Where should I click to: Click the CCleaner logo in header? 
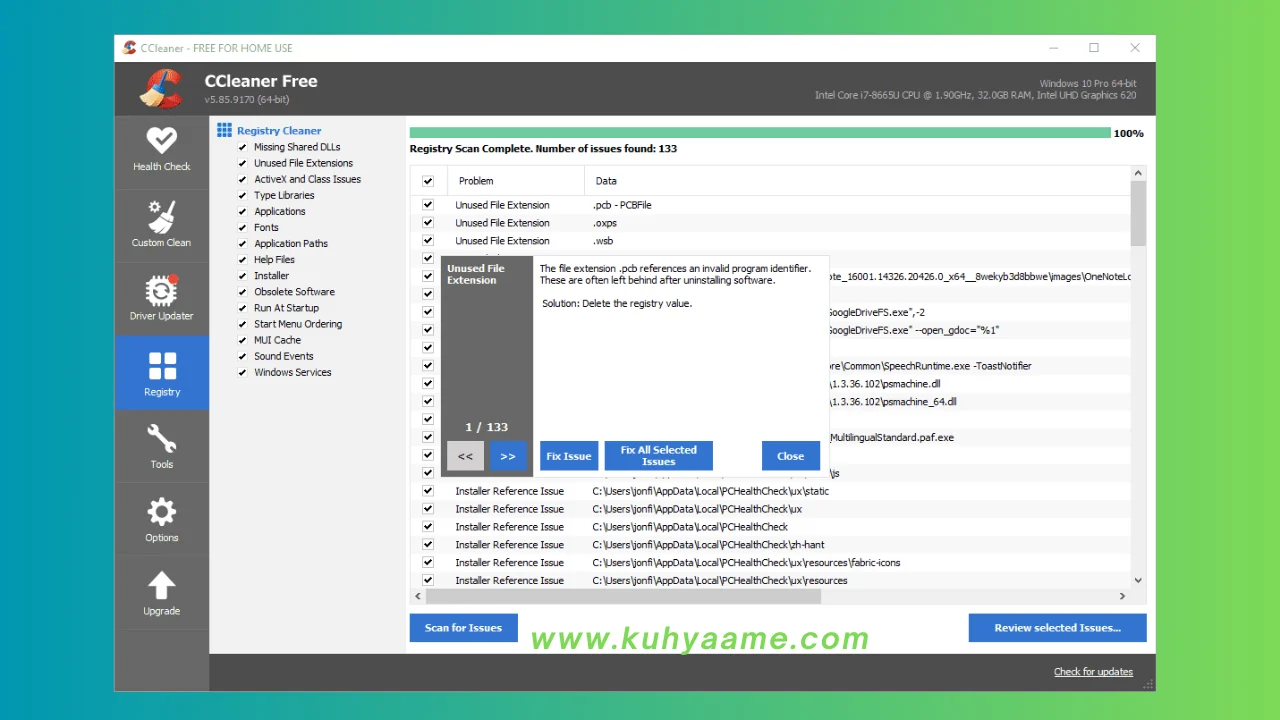pyautogui.click(x=161, y=88)
